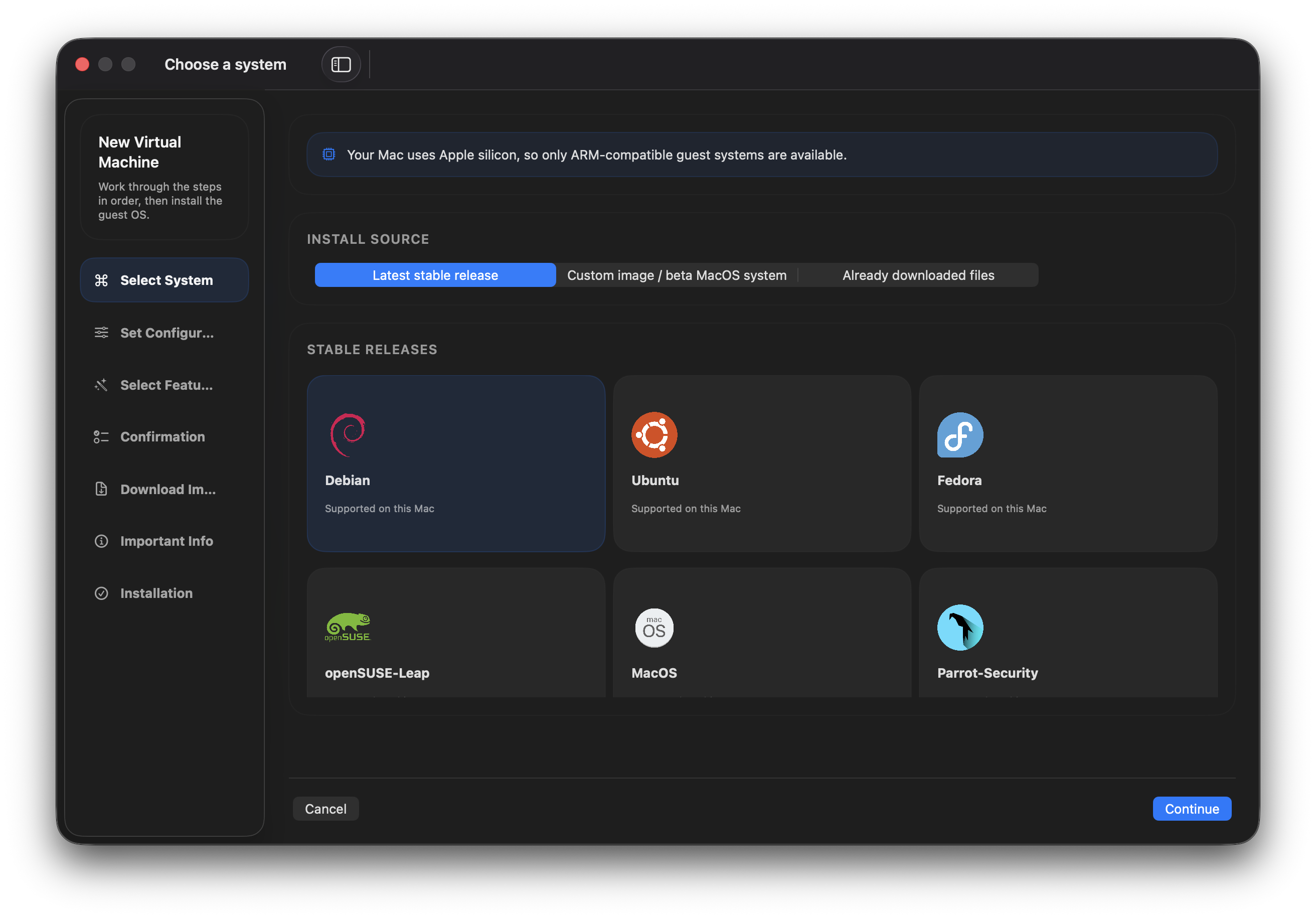Go to the Confirmation step

(164, 437)
